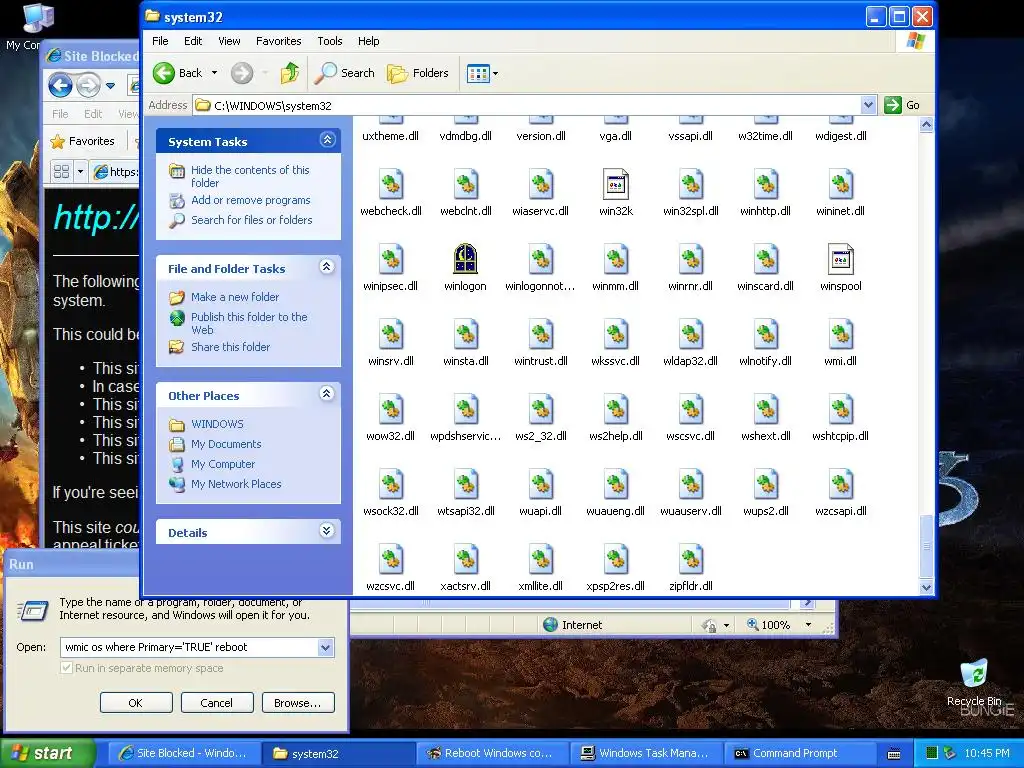This screenshot has width=1024, height=768.
Task: Toggle the Folders pane in system32
Action: click(418, 73)
